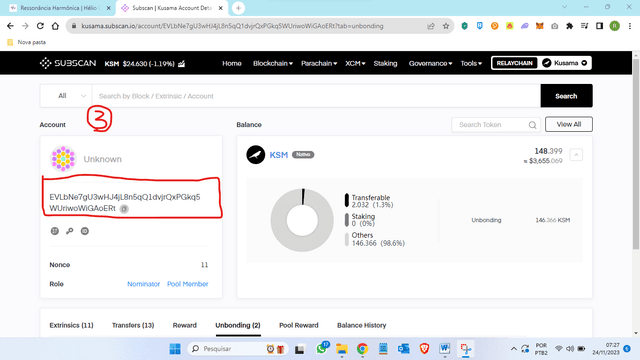This screenshot has width=640, height=360.
Task: Expand the XCM menu
Action: click(355, 63)
